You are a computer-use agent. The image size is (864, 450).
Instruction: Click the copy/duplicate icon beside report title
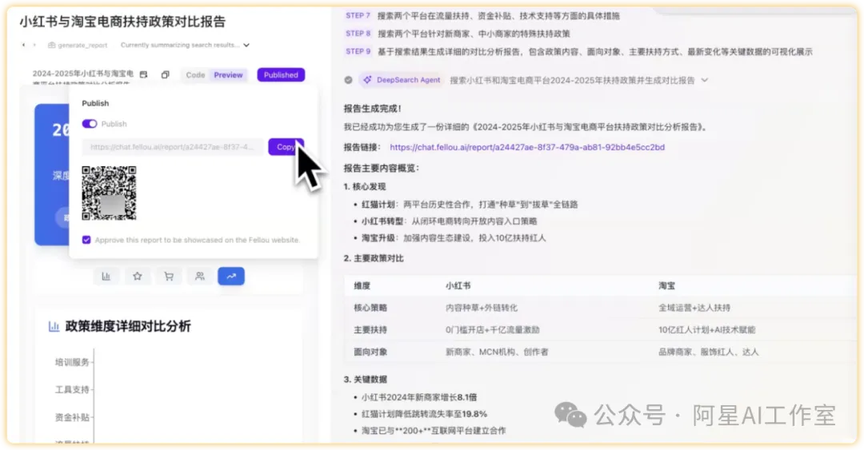pyautogui.click(x=165, y=75)
